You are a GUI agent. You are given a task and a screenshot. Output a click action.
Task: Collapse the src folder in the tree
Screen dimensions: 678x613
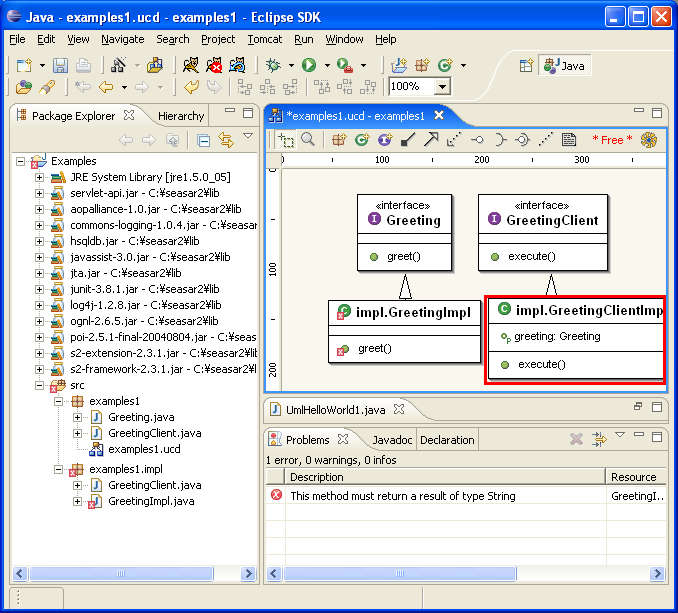coord(40,385)
